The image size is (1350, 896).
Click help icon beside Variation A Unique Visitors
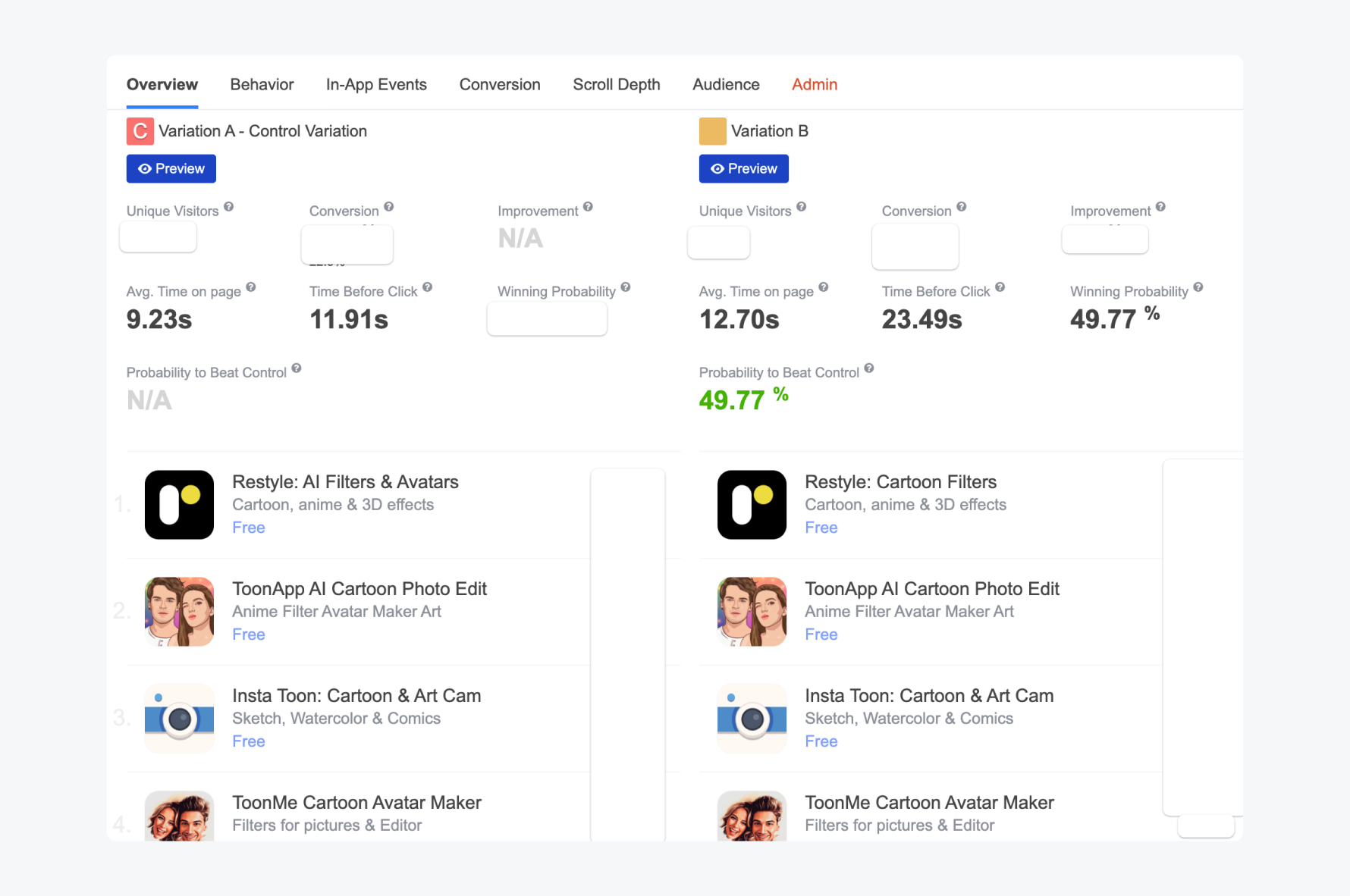[228, 207]
